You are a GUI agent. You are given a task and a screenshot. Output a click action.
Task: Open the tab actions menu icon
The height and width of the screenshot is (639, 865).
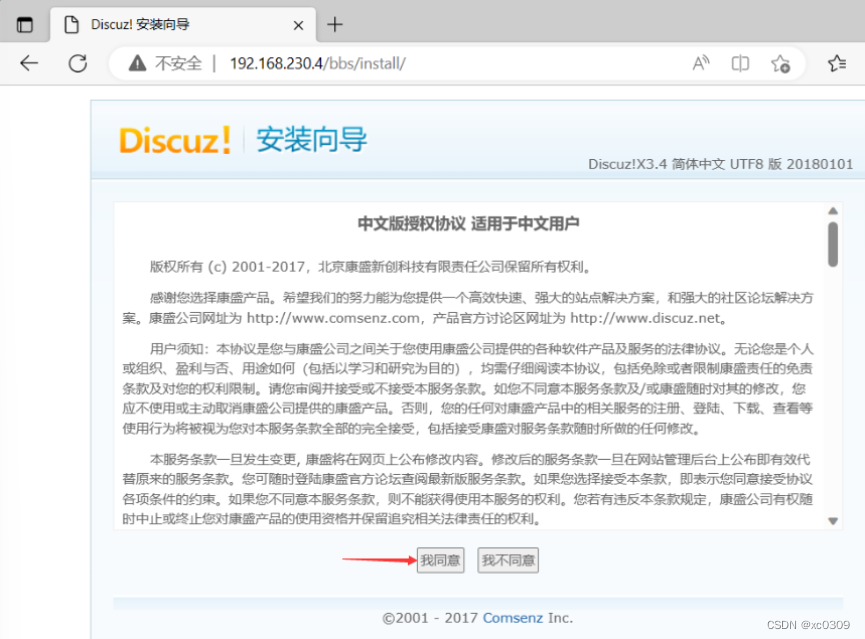(25, 25)
